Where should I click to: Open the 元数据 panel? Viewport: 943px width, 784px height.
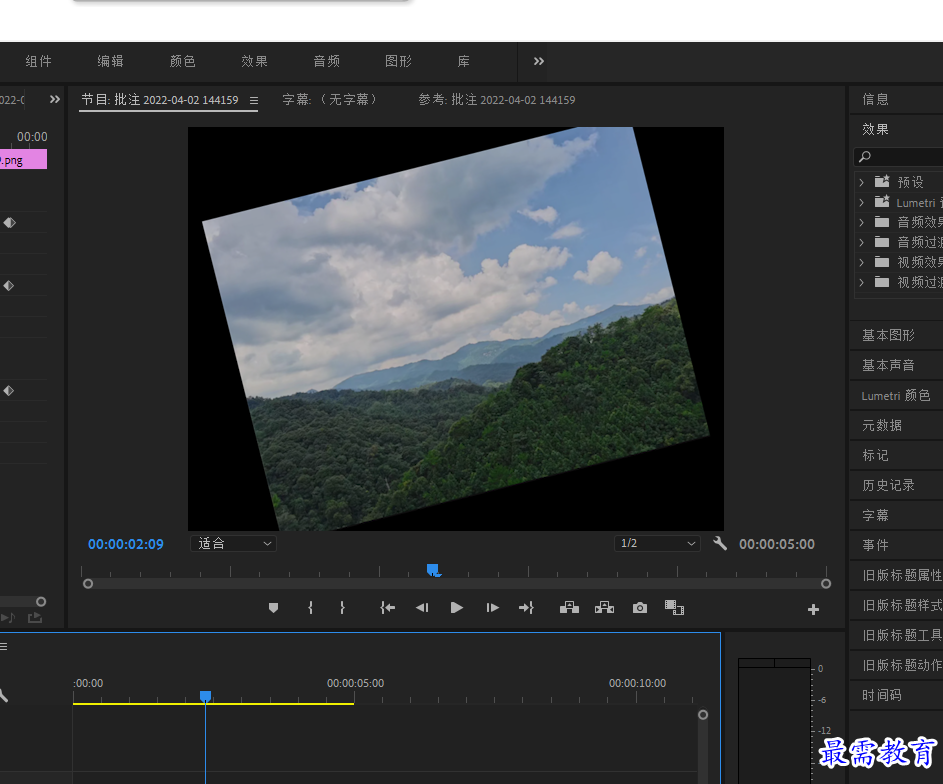click(x=882, y=426)
